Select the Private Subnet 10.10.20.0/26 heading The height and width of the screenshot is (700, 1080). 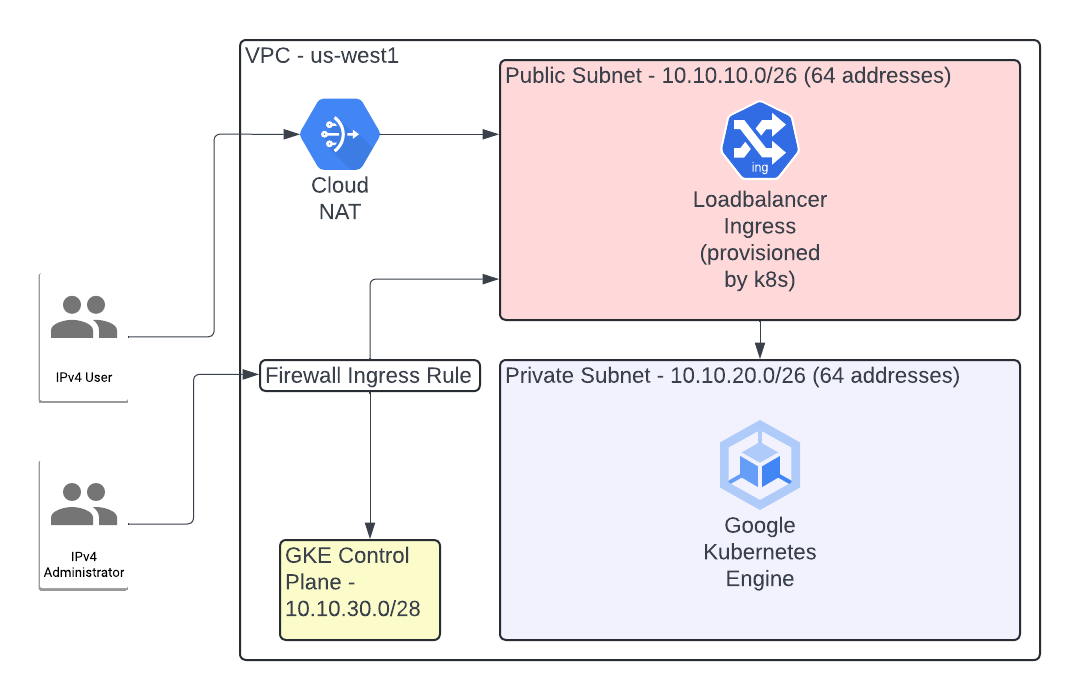(x=732, y=375)
